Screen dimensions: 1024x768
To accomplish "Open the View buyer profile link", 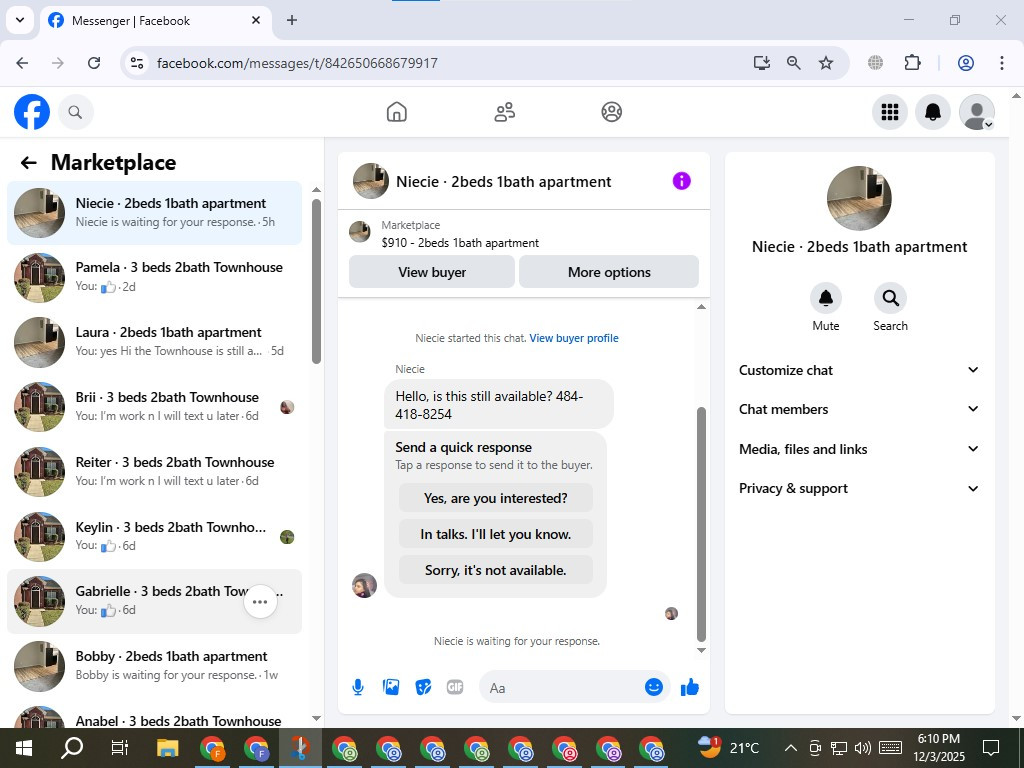I will [574, 338].
